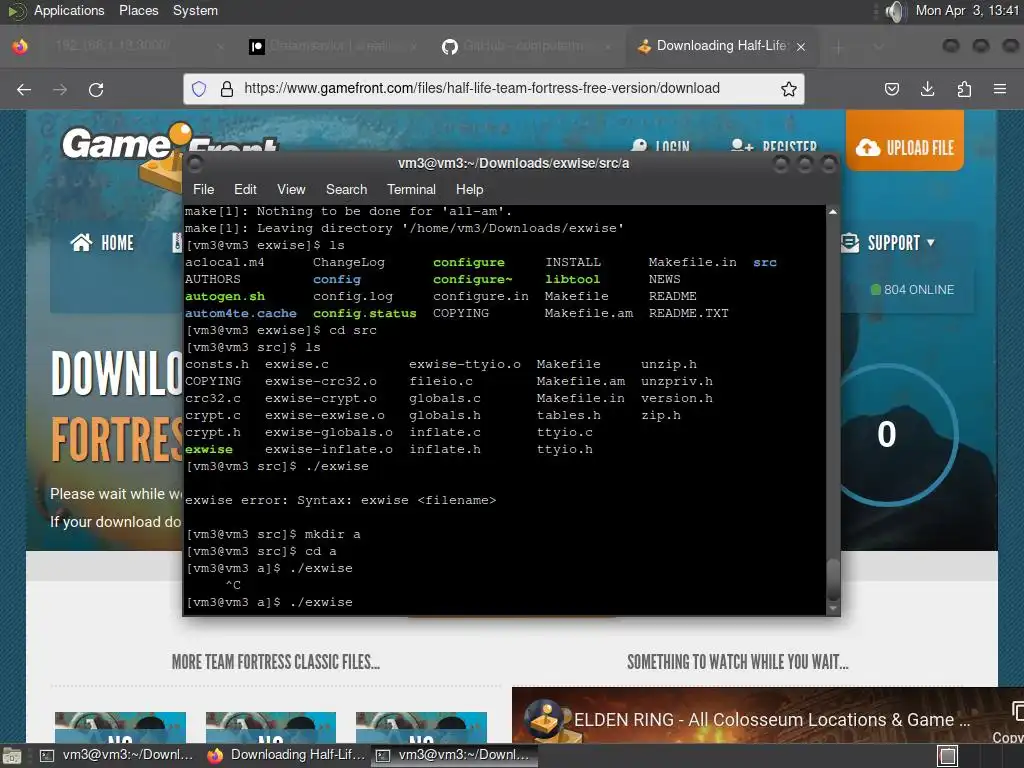Click the ELDEN RING video channel avatar
This screenshot has height=768, width=1024.
[545, 719]
